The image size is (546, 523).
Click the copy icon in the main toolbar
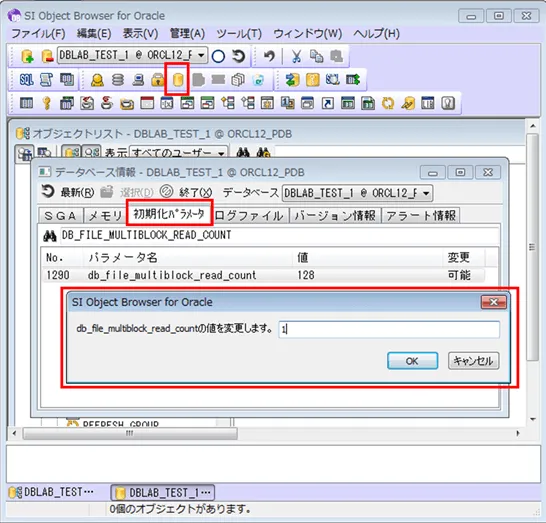316,56
